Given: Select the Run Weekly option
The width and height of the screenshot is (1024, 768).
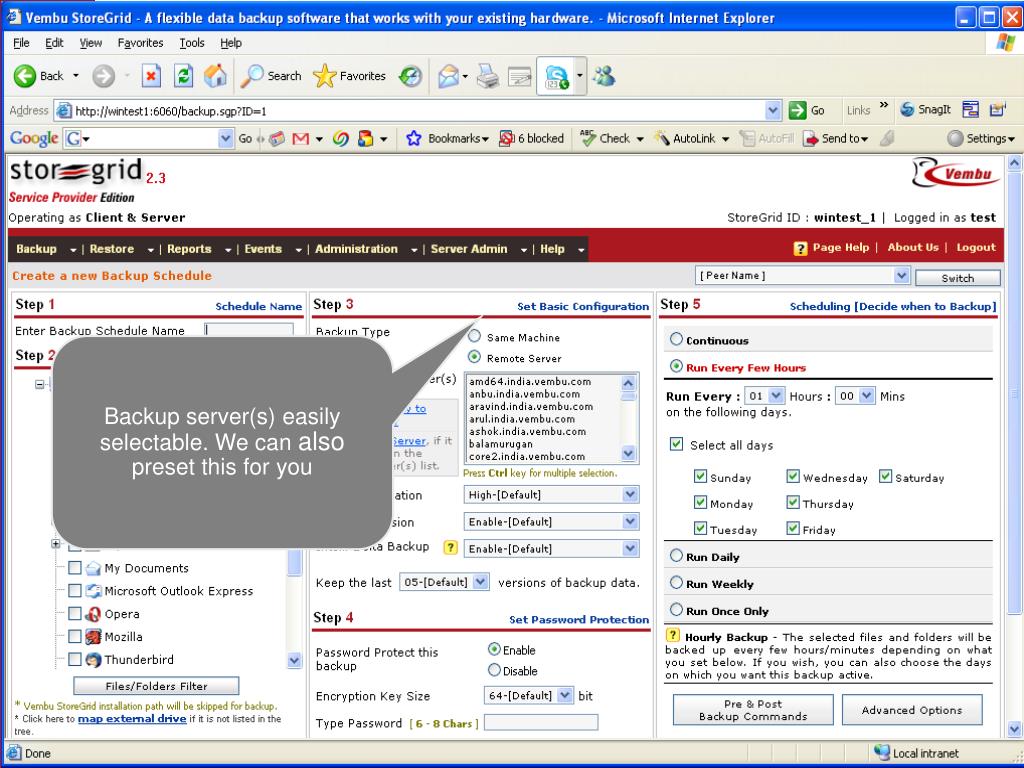Looking at the screenshot, I should pos(677,583).
